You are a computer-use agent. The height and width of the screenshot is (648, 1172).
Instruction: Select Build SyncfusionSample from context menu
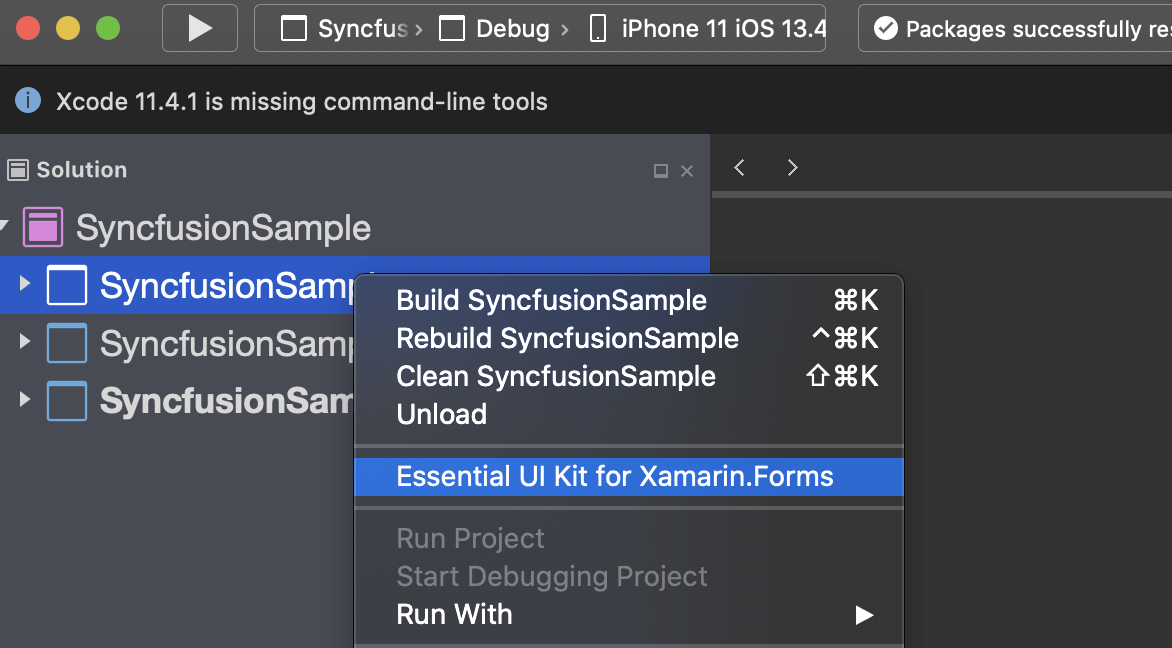tap(551, 300)
